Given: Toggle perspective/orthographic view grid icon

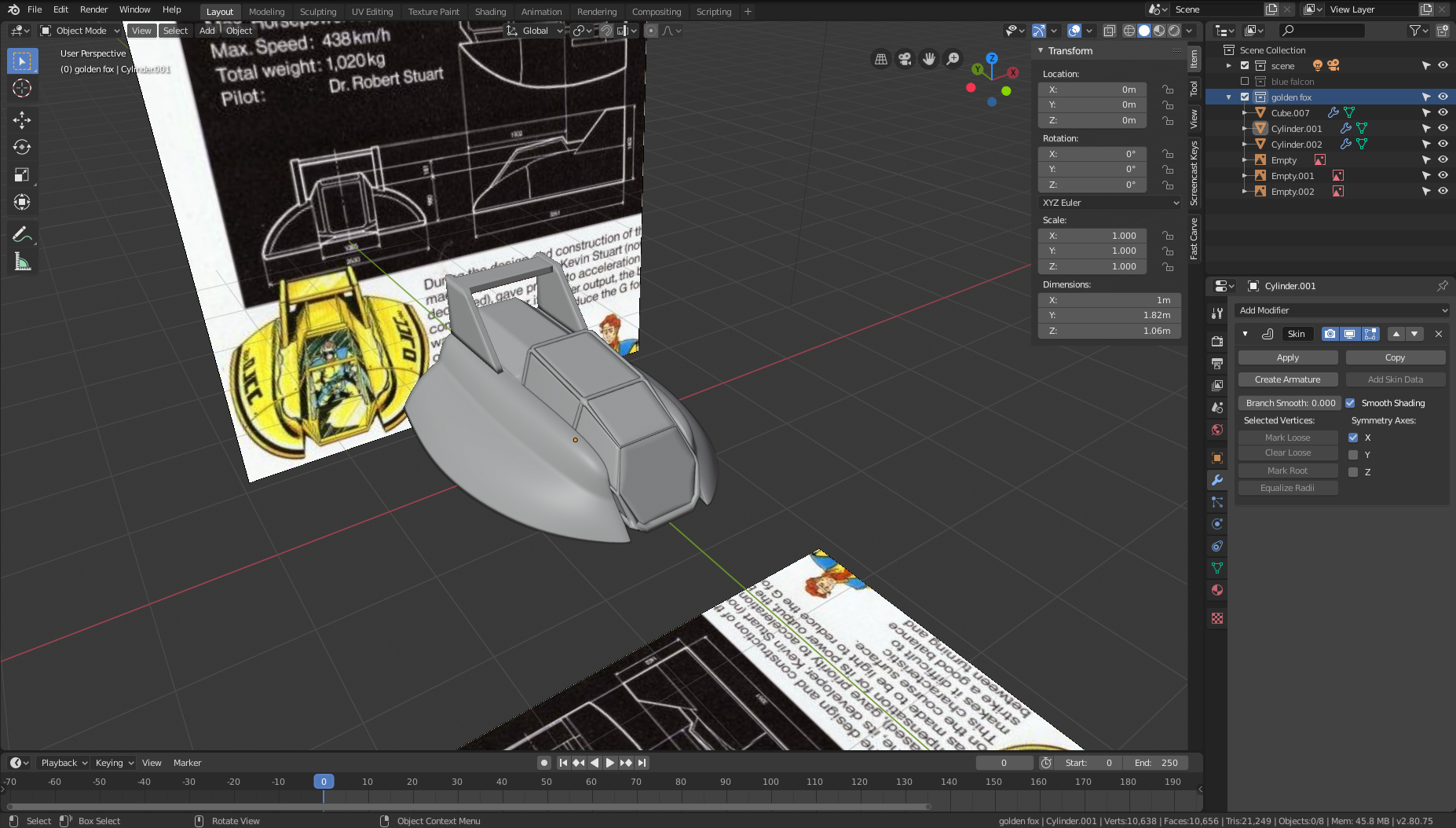Looking at the screenshot, I should [x=881, y=59].
